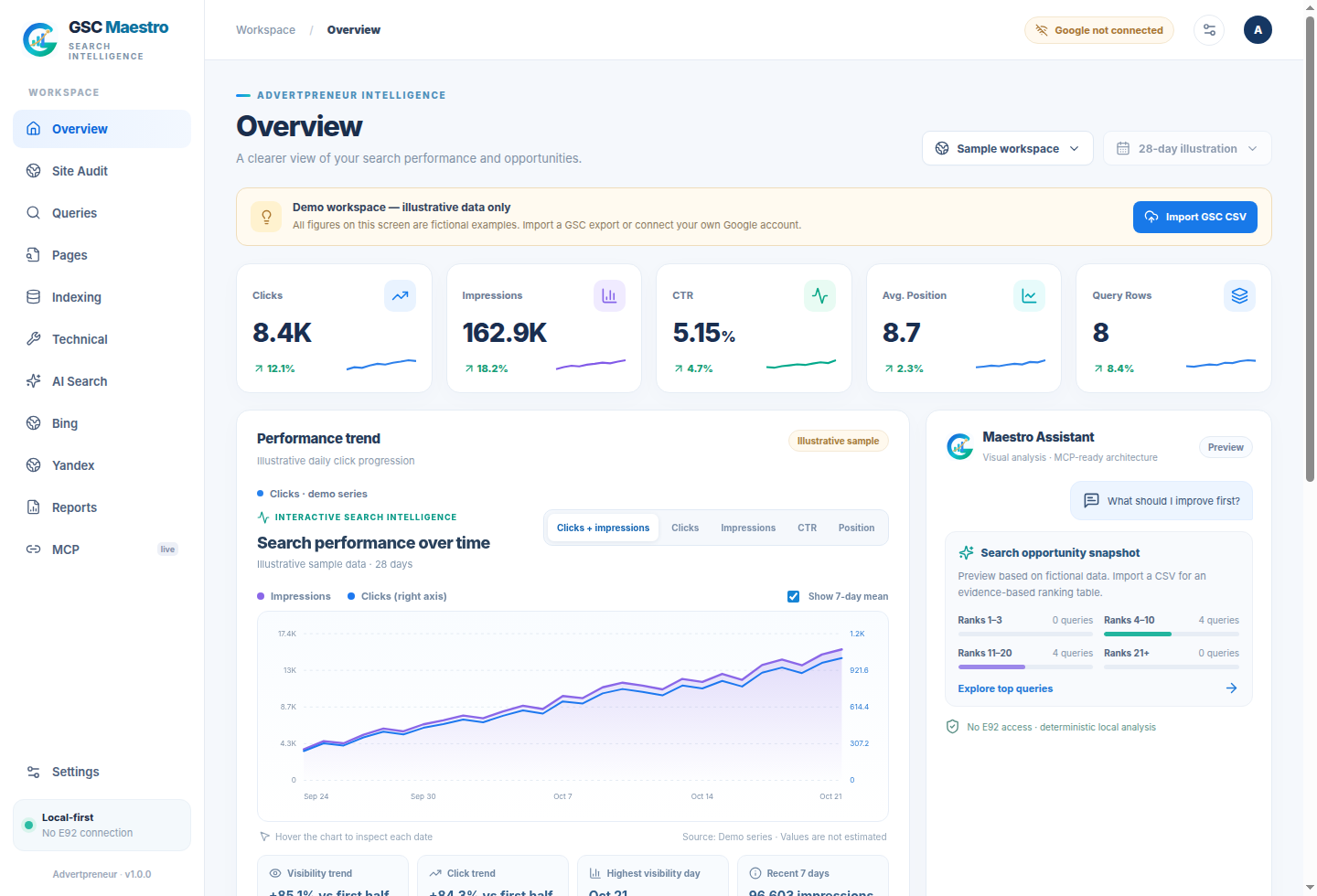Click the Ranks 11–20 progress bar
This screenshot has width=1317, height=896.
[x=1025, y=667]
